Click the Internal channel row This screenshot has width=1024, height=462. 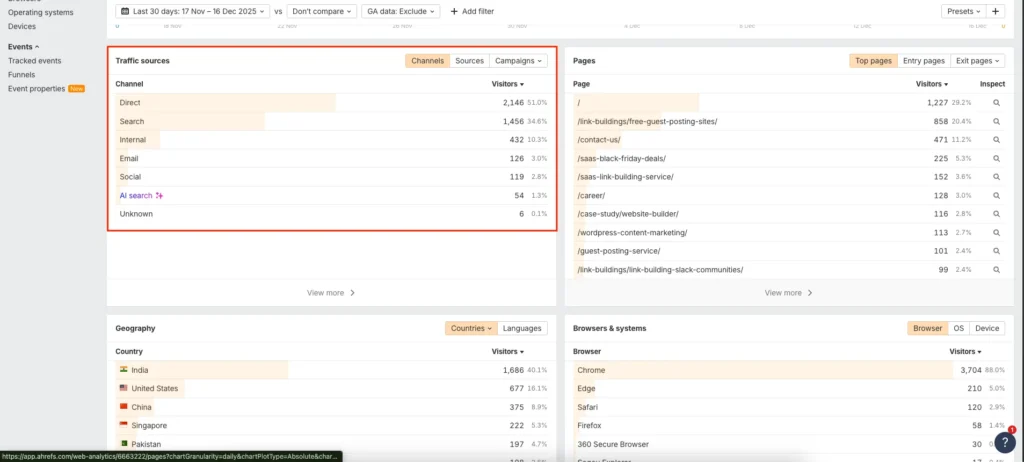[332, 140]
